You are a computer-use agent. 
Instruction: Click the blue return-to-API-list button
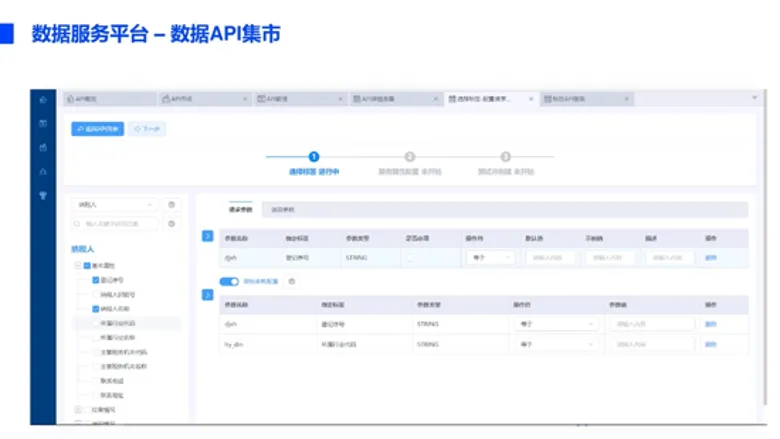point(98,129)
